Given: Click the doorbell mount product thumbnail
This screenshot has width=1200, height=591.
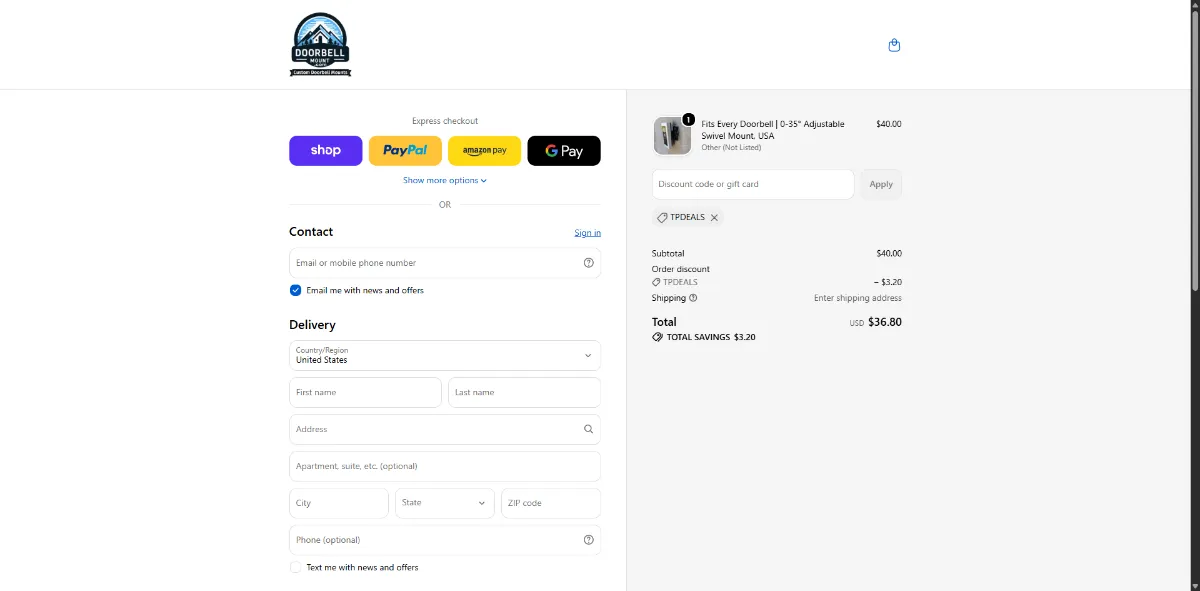Looking at the screenshot, I should [x=672, y=135].
